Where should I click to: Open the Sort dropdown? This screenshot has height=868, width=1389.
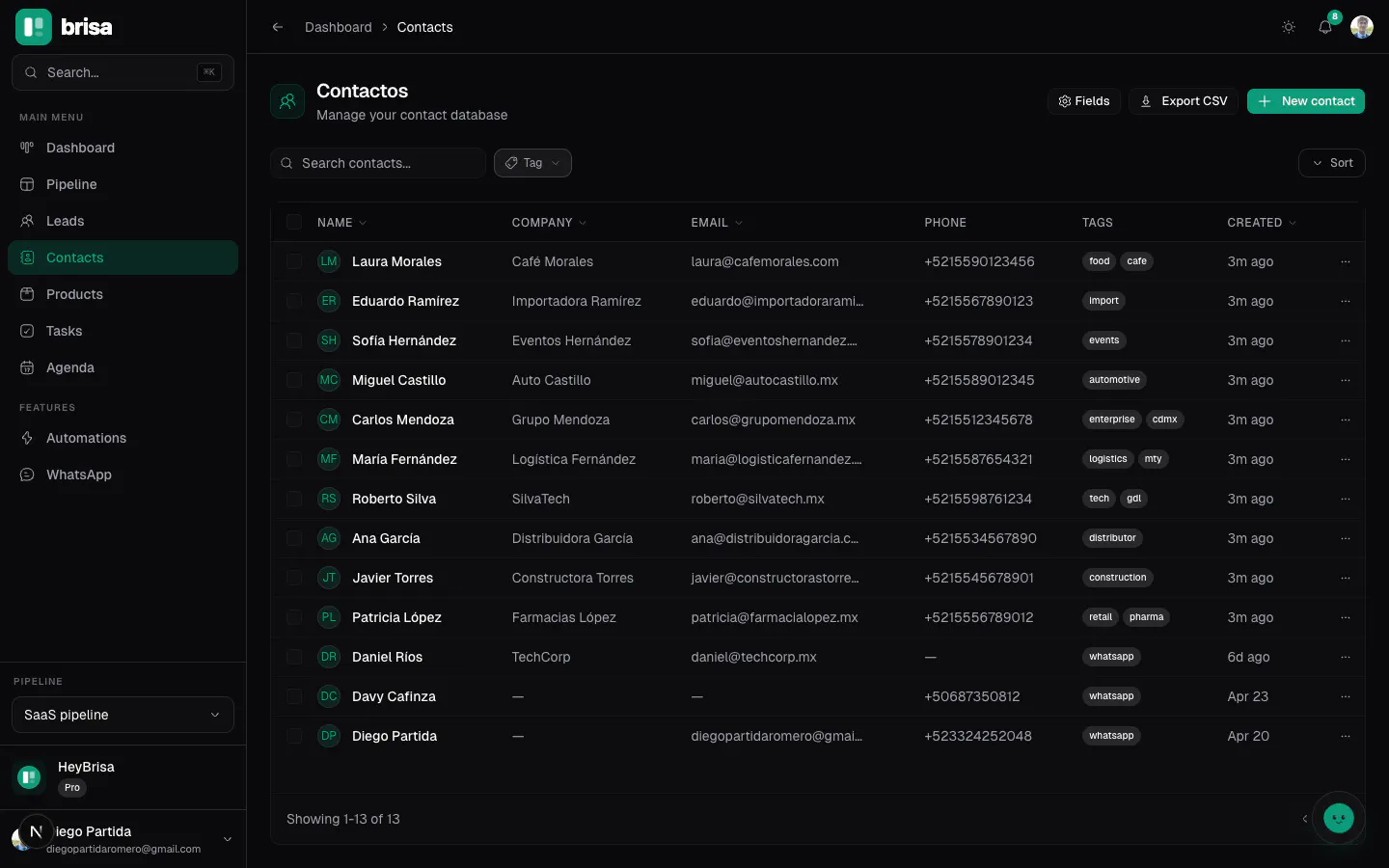pyautogui.click(x=1331, y=163)
